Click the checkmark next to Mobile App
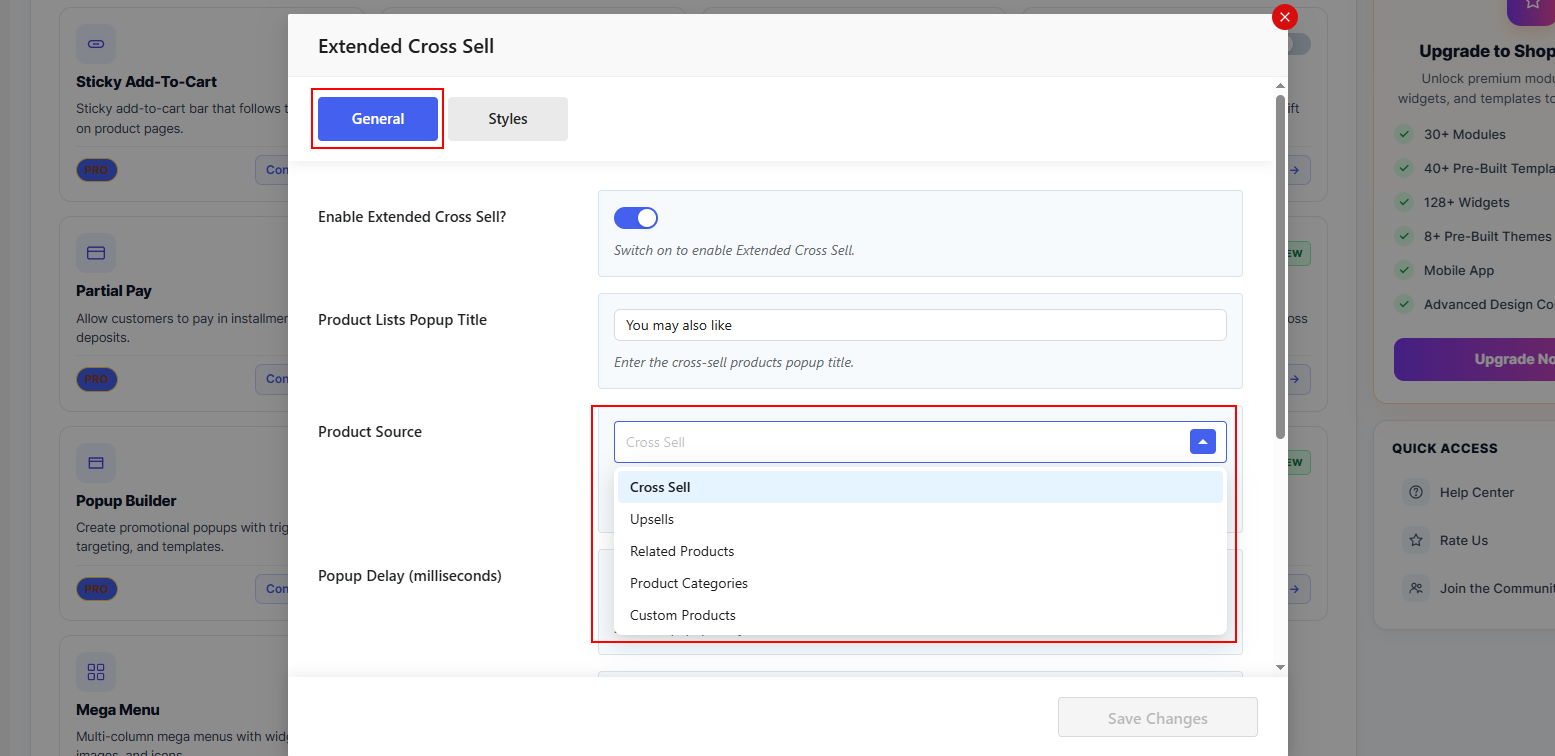The image size is (1555, 756). click(1404, 270)
